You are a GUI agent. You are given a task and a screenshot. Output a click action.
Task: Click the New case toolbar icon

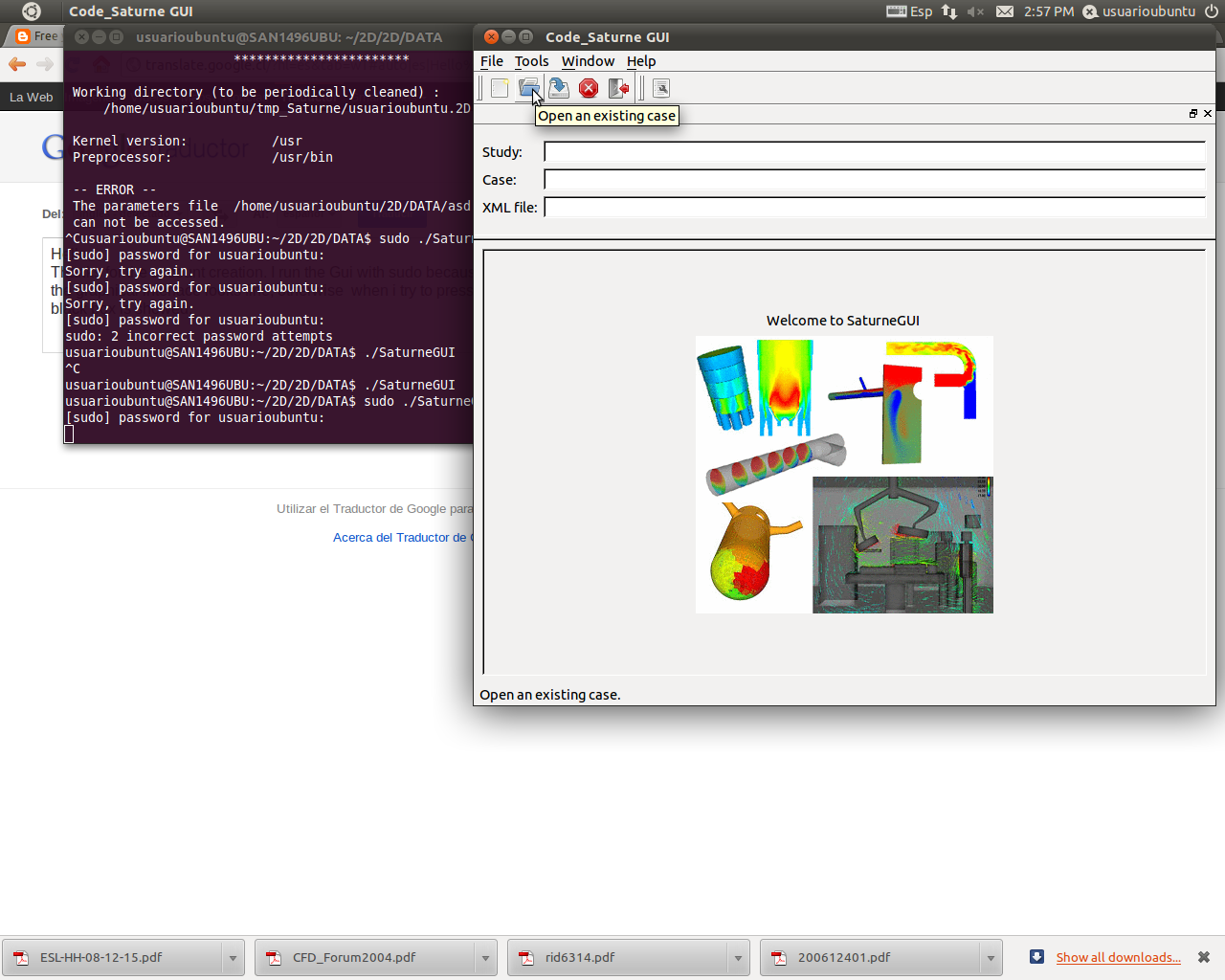(500, 89)
